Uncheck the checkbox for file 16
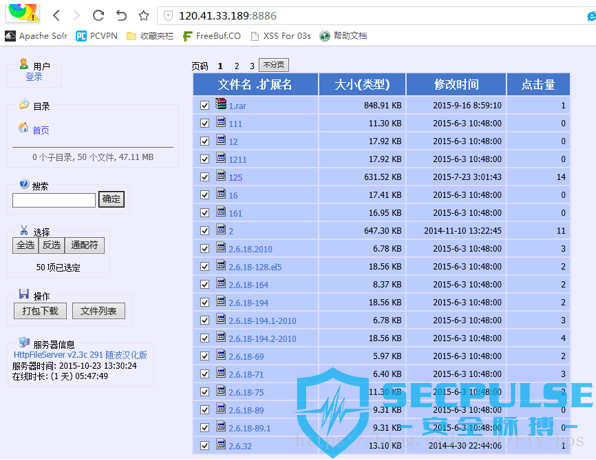 pos(204,195)
